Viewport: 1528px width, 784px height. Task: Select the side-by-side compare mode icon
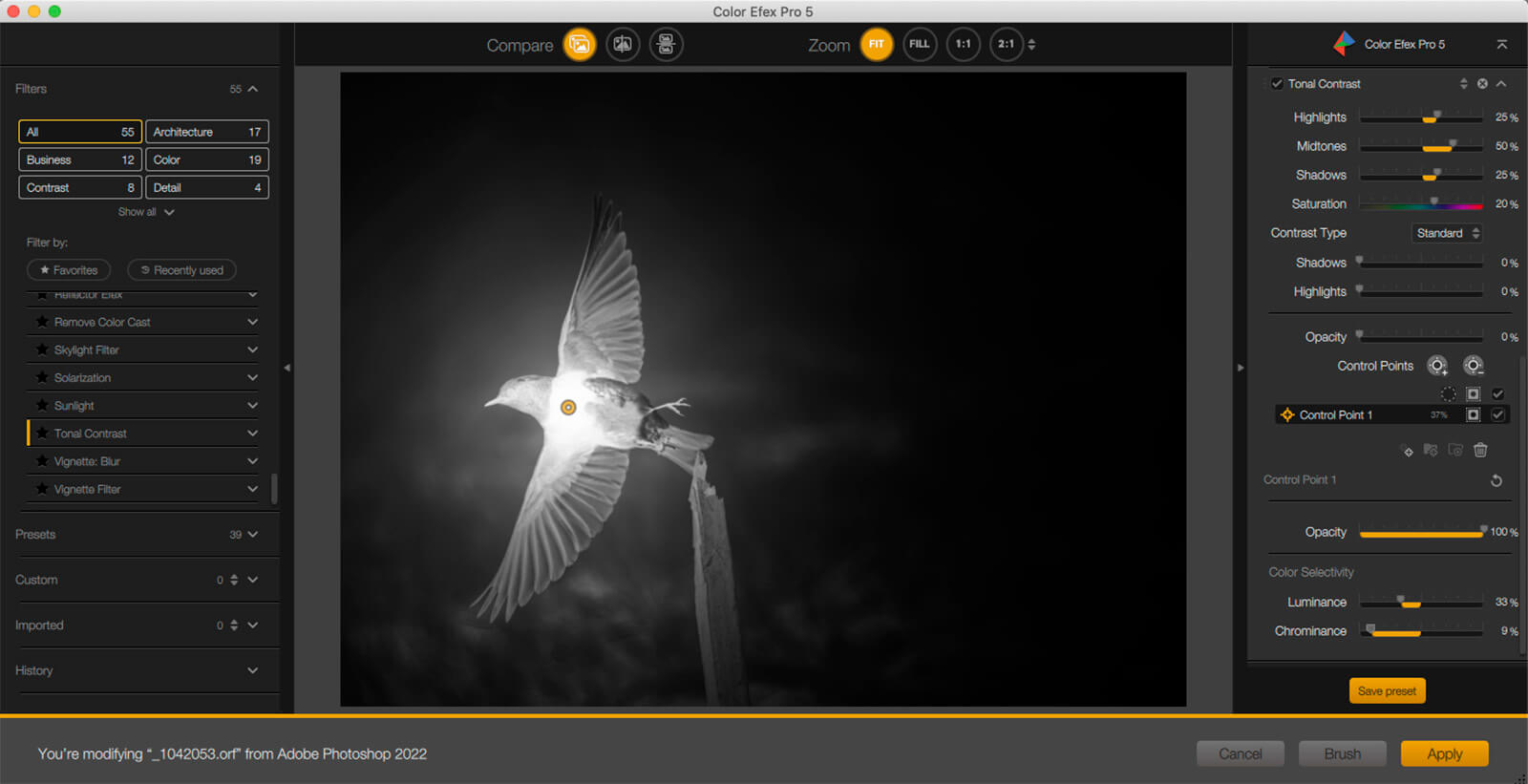[x=666, y=45]
